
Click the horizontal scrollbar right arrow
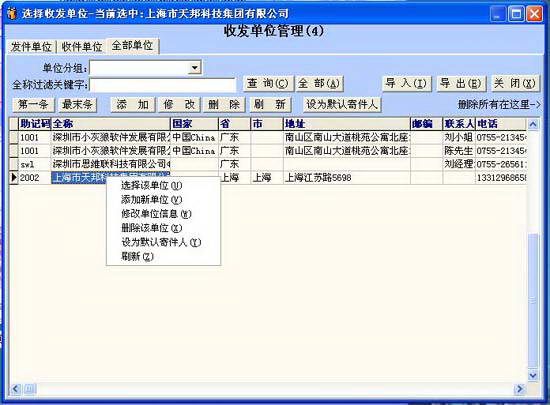(x=520, y=389)
